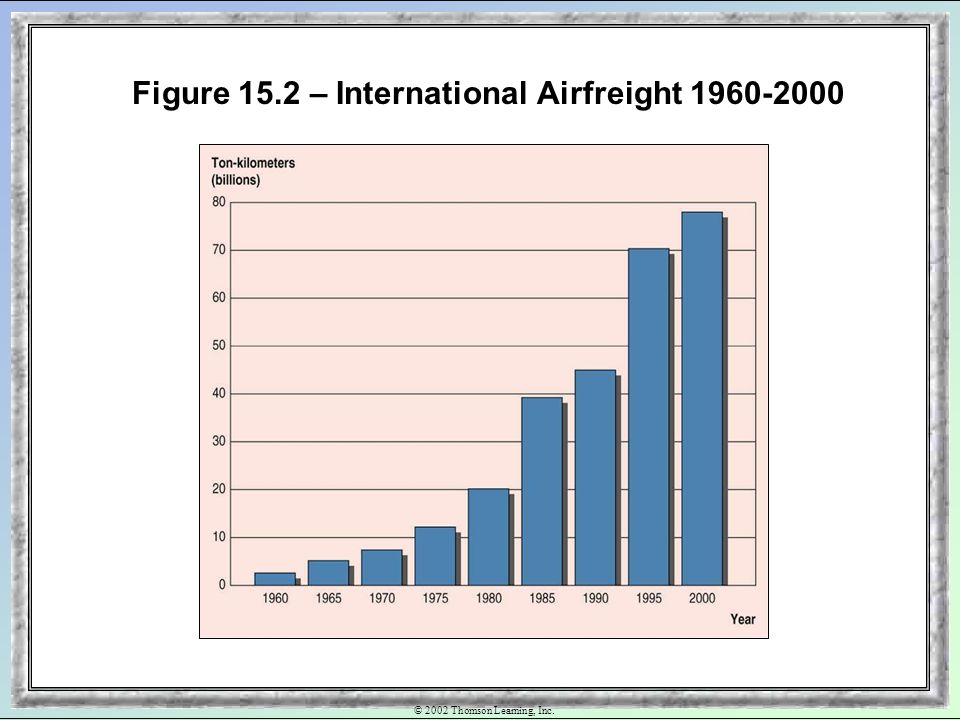Screen dimensions: 960x720
Task: Select the 1990 bar in the chart
Action: pos(597,478)
